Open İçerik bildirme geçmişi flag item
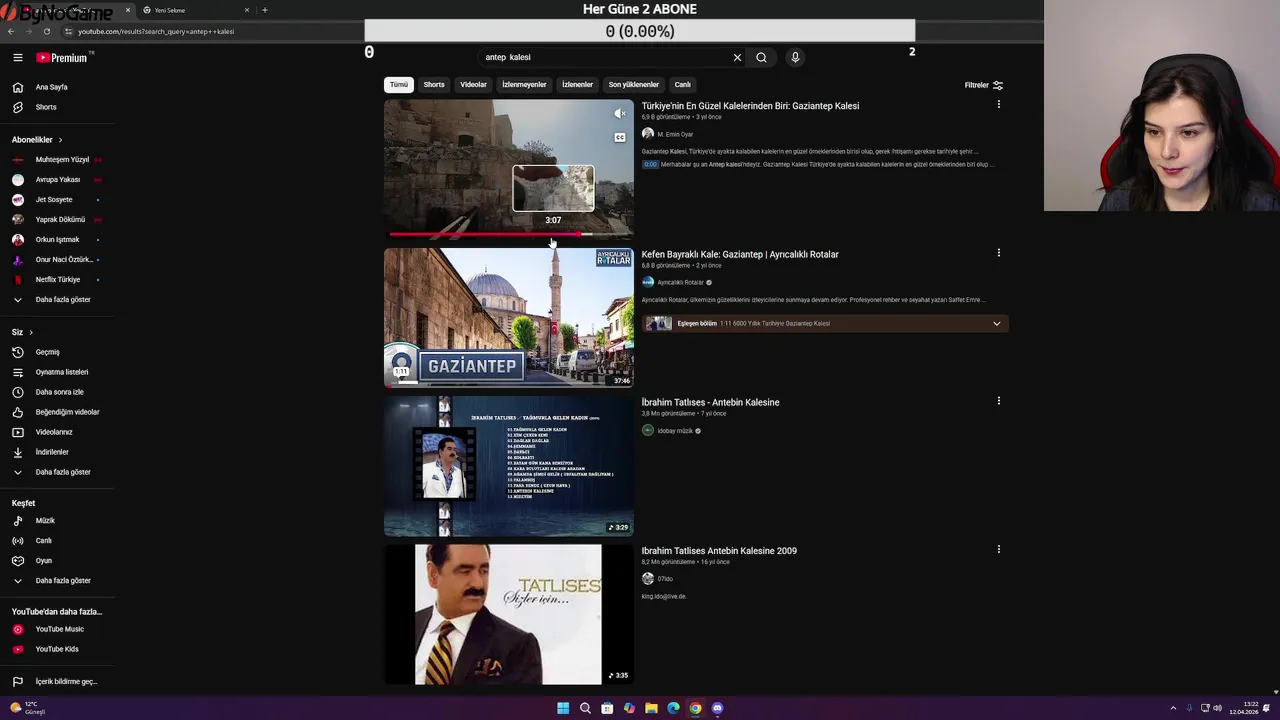This screenshot has width=1280, height=720. tap(66, 682)
